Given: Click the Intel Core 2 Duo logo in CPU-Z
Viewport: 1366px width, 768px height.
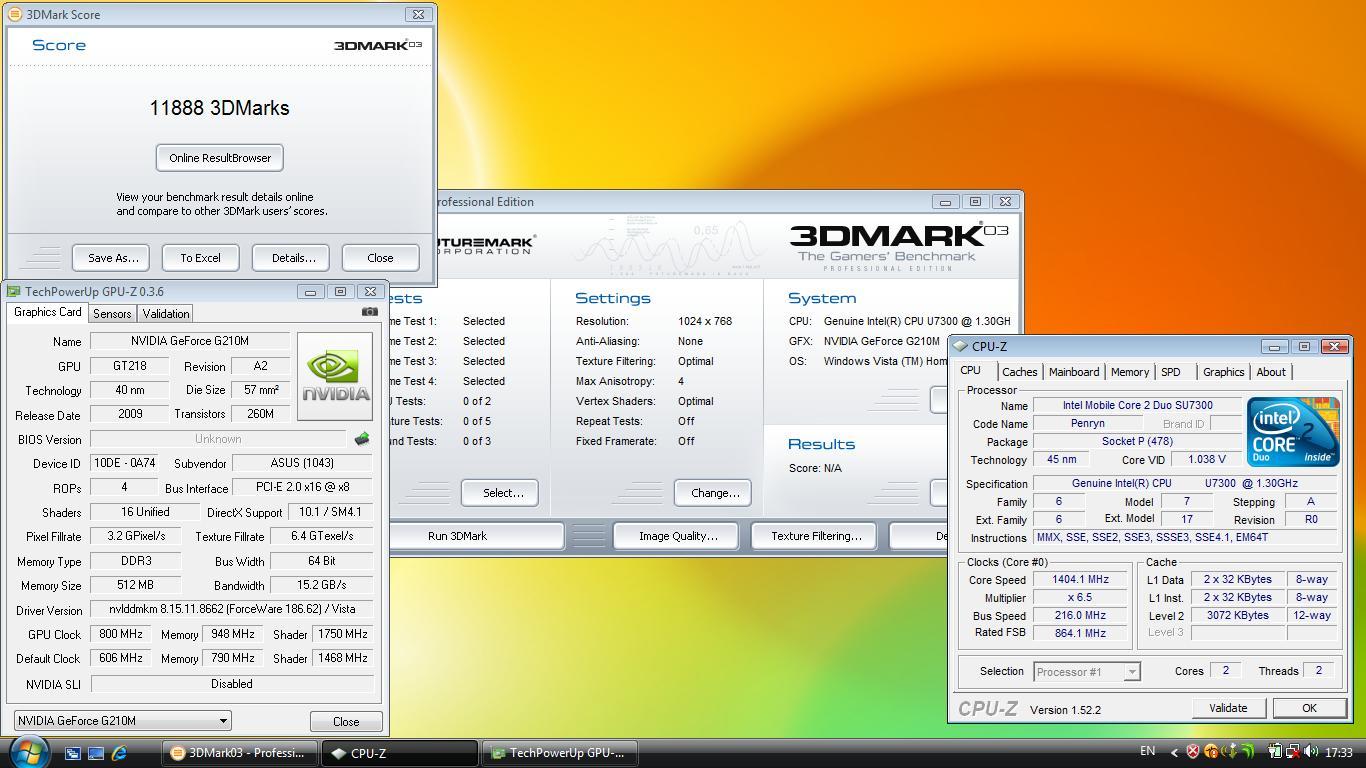Looking at the screenshot, I should pyautogui.click(x=1293, y=431).
